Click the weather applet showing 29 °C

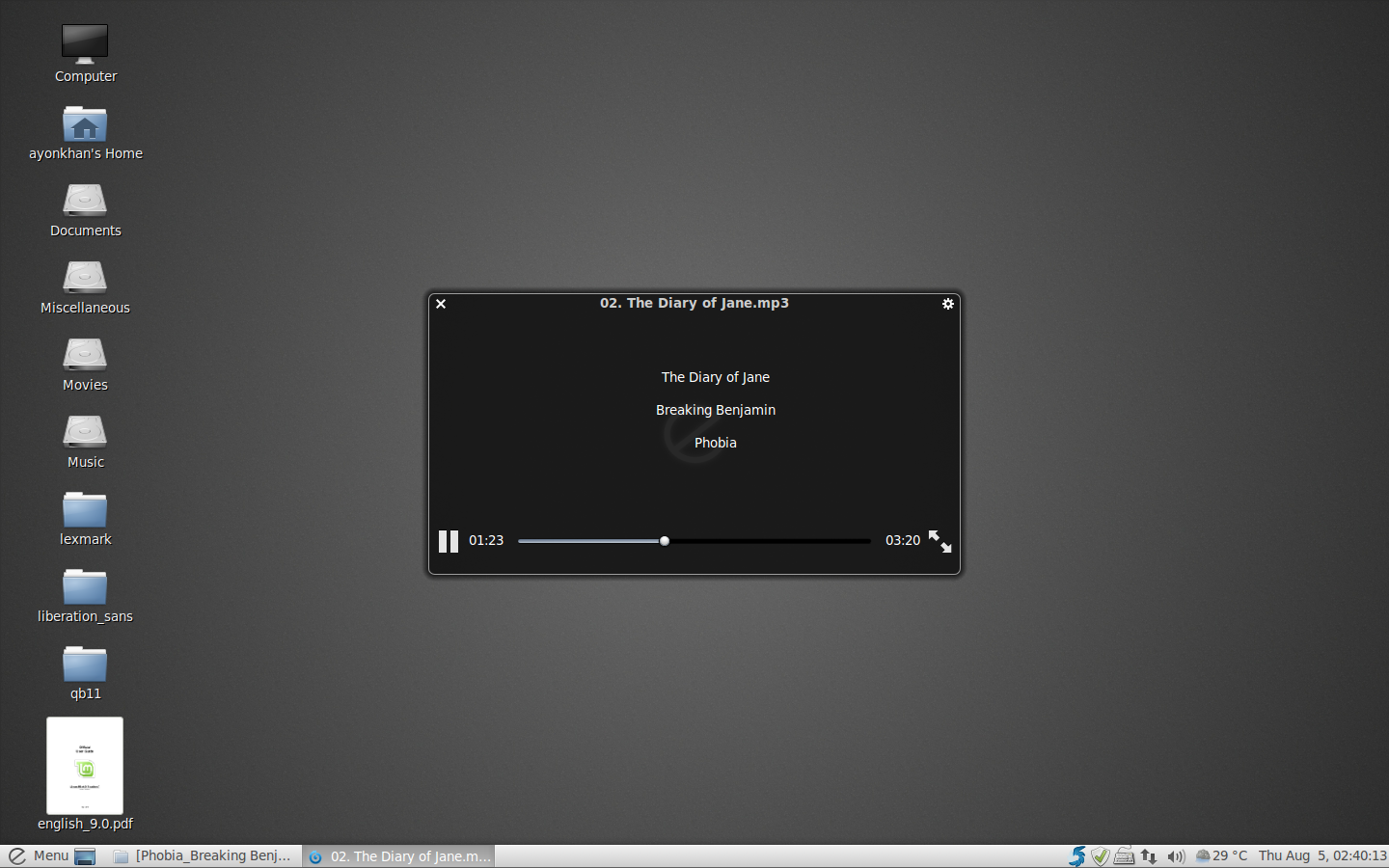click(1221, 855)
